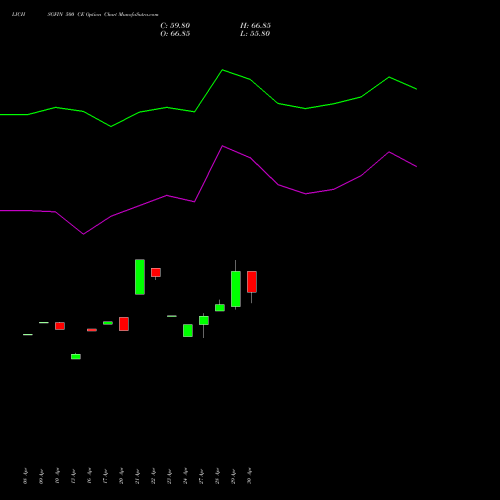Image resolution: width=500 pixels, height=500 pixels.
Task: Click the 24 Apr date label
Action: [186, 476]
